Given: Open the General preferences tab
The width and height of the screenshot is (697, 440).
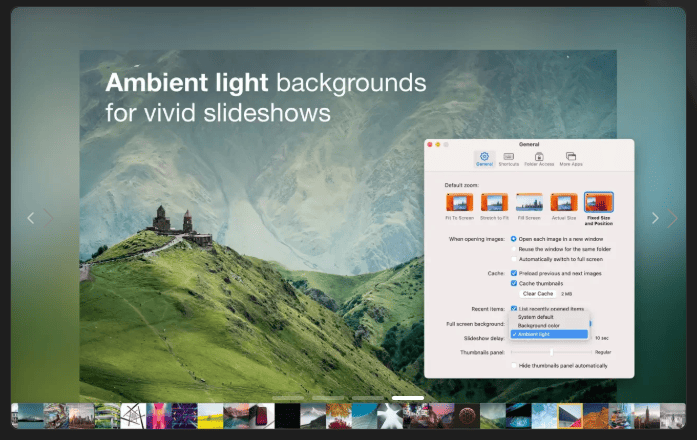Looking at the screenshot, I should pos(484,159).
